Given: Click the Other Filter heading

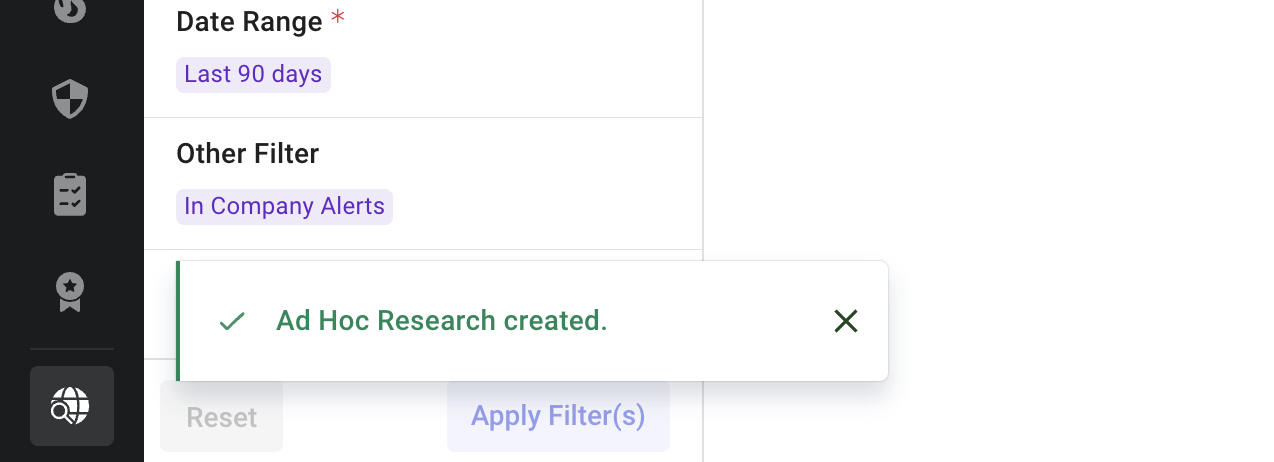Looking at the screenshot, I should [x=247, y=154].
